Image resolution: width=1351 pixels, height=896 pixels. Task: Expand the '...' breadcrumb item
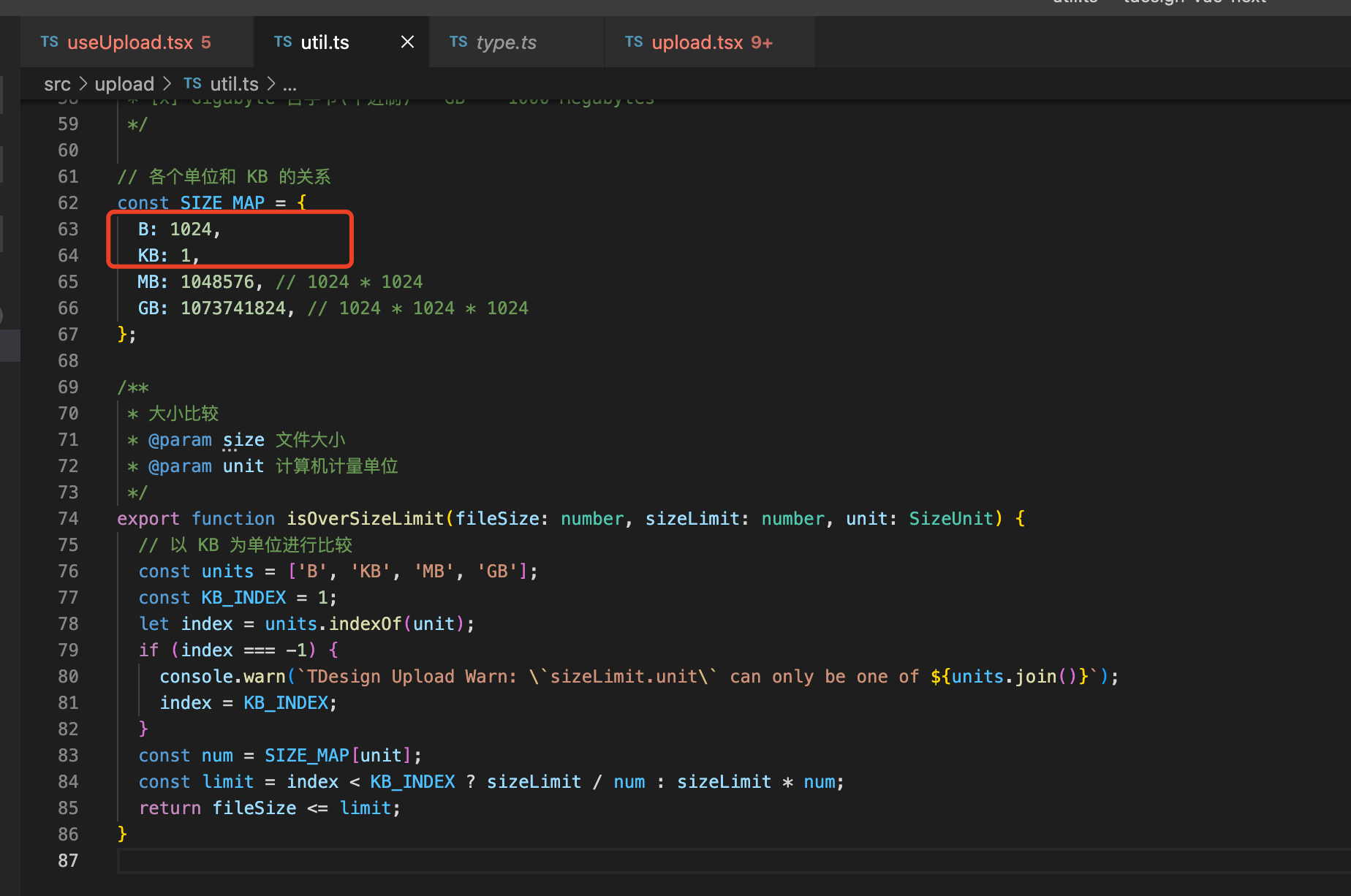tap(289, 83)
